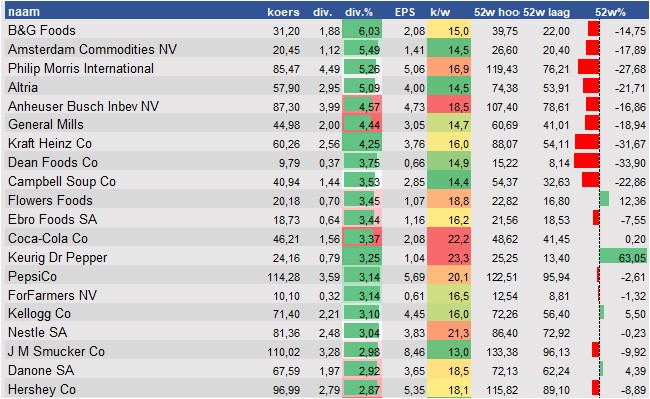The image size is (650, 399).
Task: Click PepsiCo's 52w high value 122,51
Action: coord(502,277)
